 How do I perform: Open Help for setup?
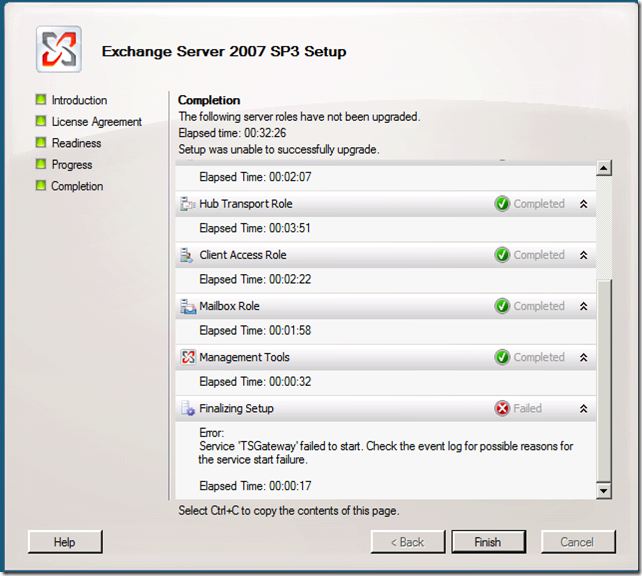65,542
